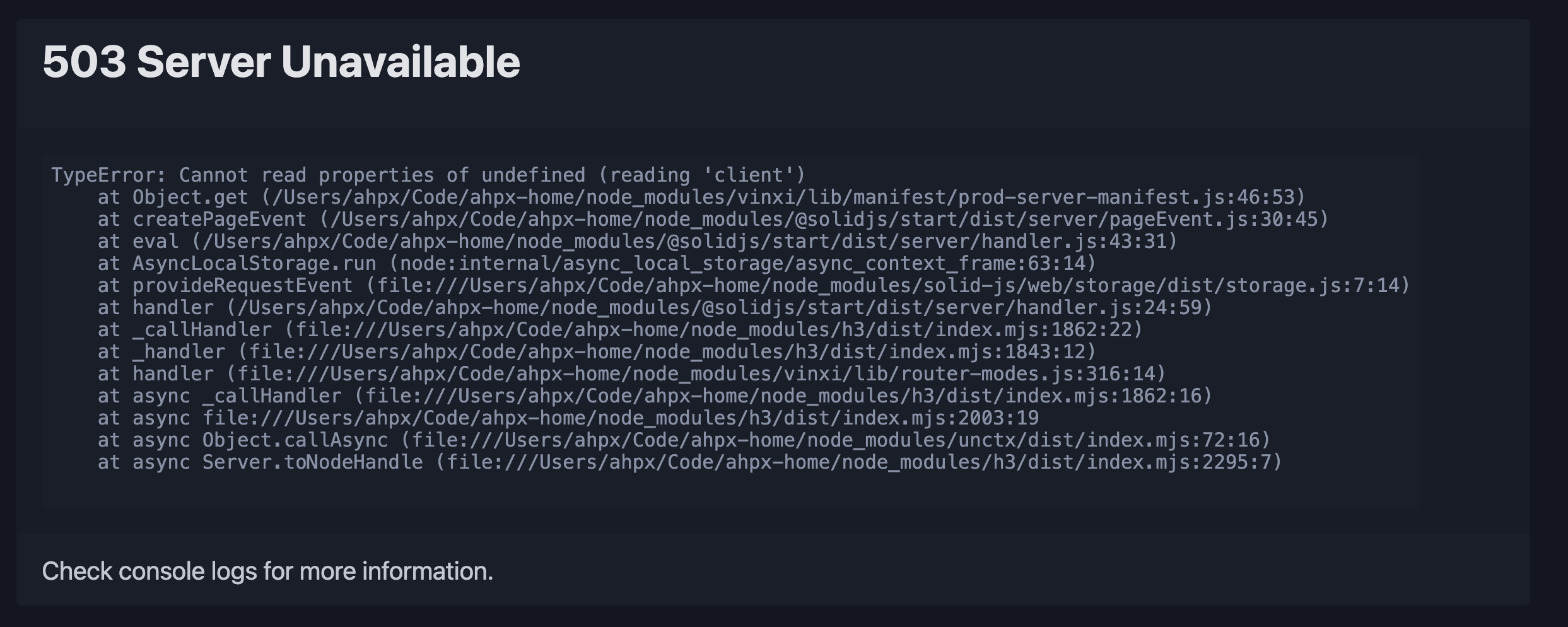
Task: Select the Object.get stack frame
Action: (190, 197)
